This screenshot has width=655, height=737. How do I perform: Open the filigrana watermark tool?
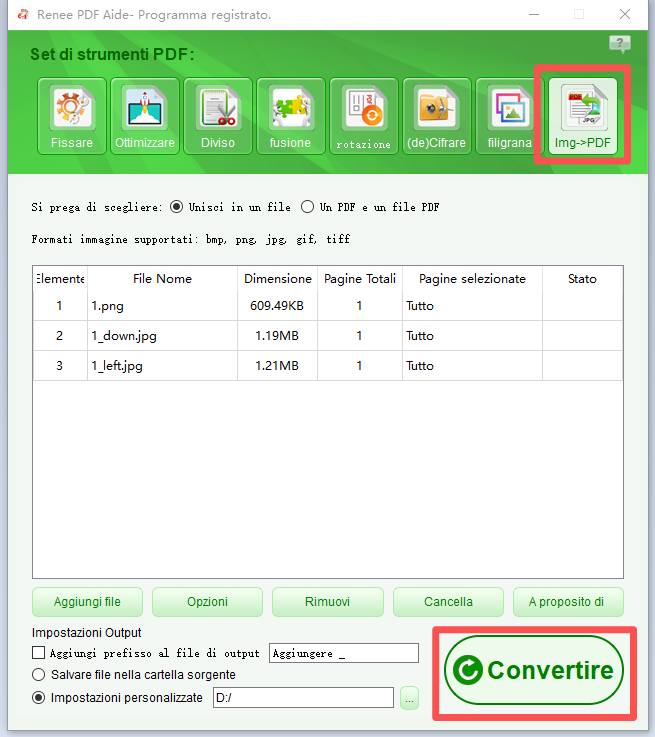coord(510,115)
